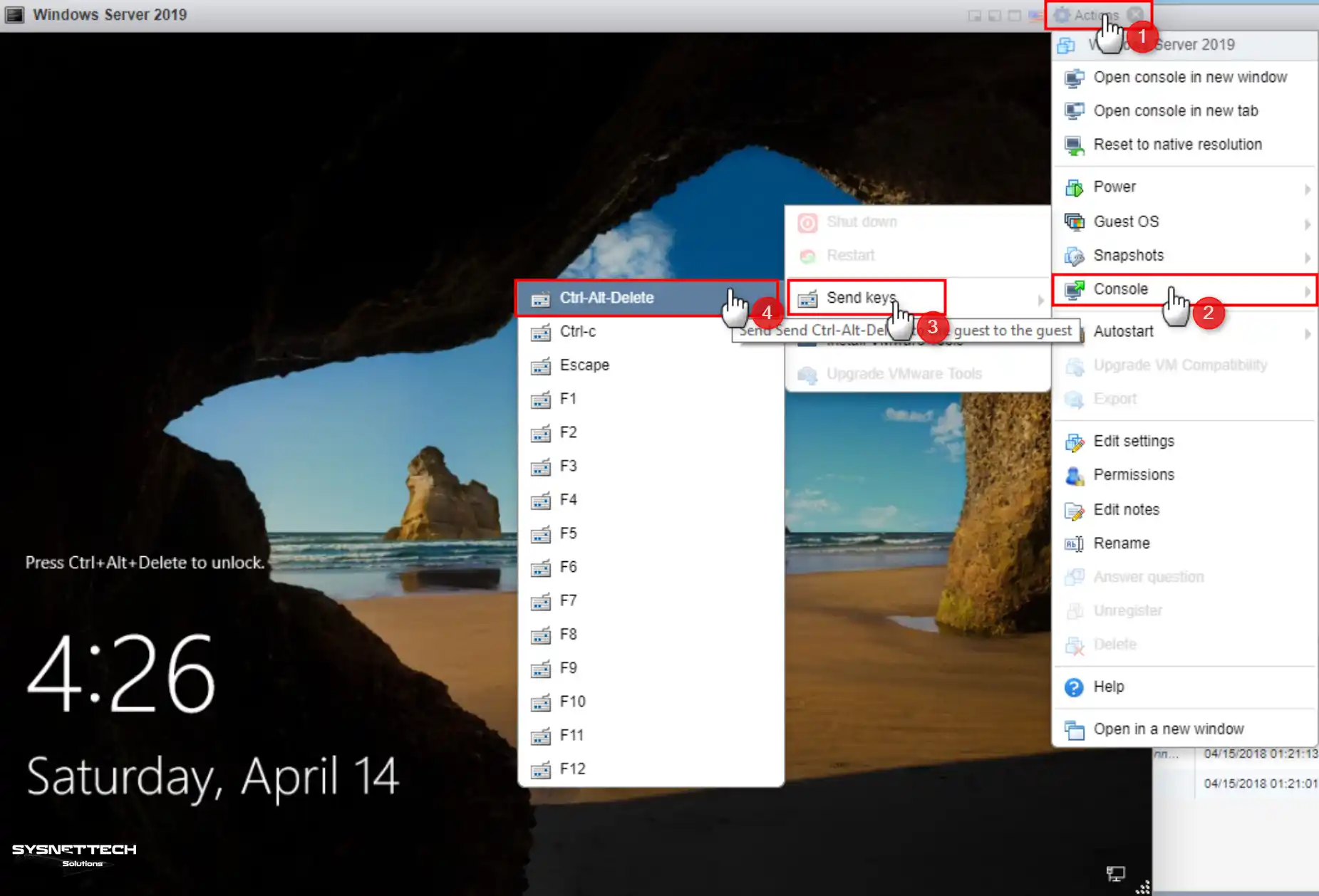Click keyboard icon beside Ctrl-c
Image resolution: width=1319 pixels, height=896 pixels.
point(541,333)
